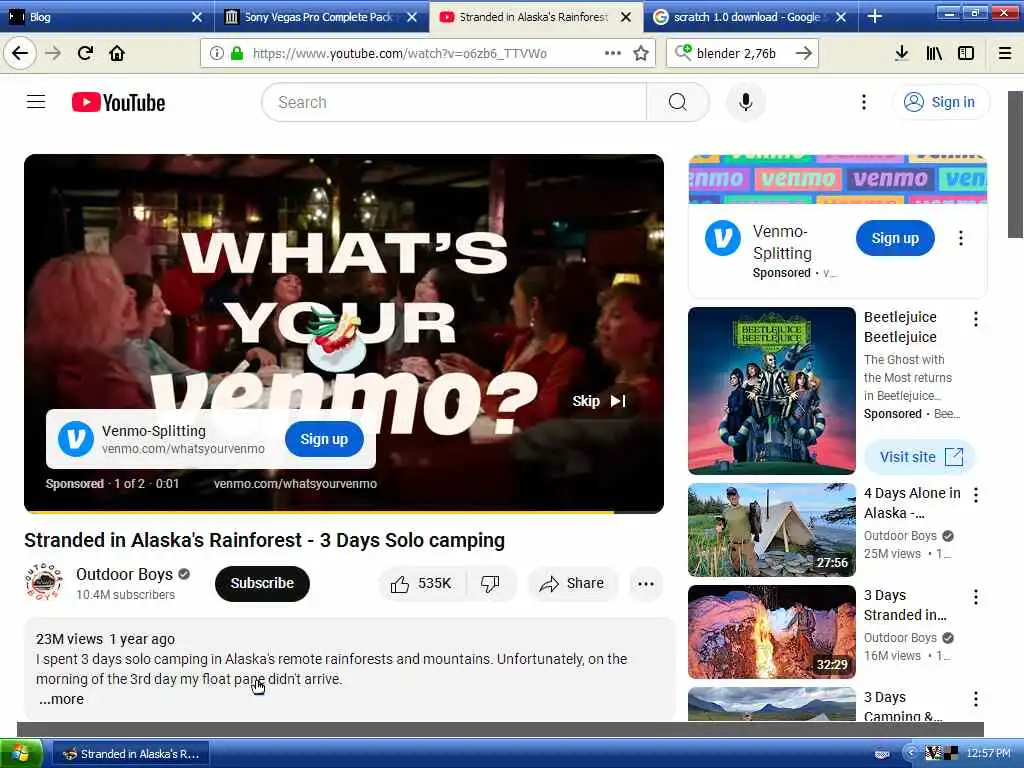Click Sign up on the video ad overlay
This screenshot has width=1024, height=768.
pos(324,439)
